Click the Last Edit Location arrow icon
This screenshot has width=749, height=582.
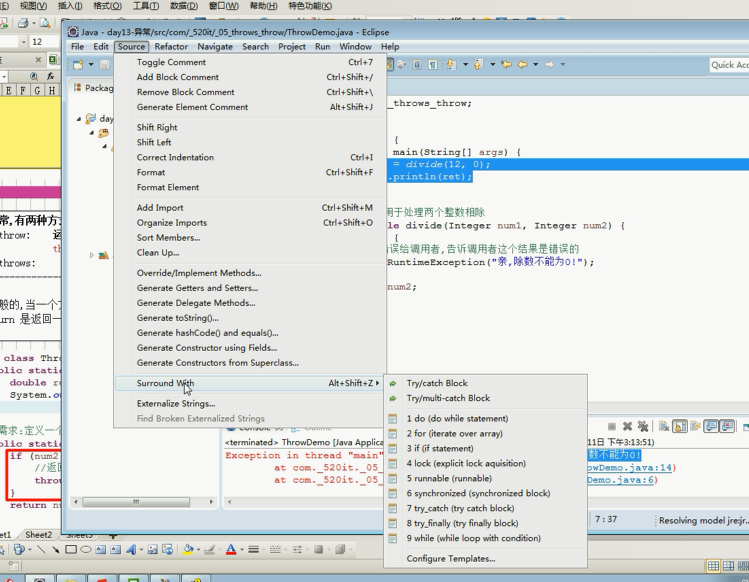coord(506,65)
